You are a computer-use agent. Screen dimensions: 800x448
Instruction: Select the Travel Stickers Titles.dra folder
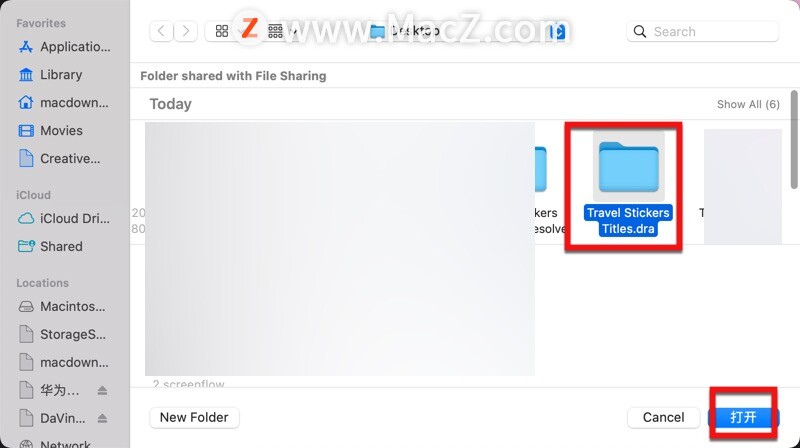pyautogui.click(x=628, y=185)
